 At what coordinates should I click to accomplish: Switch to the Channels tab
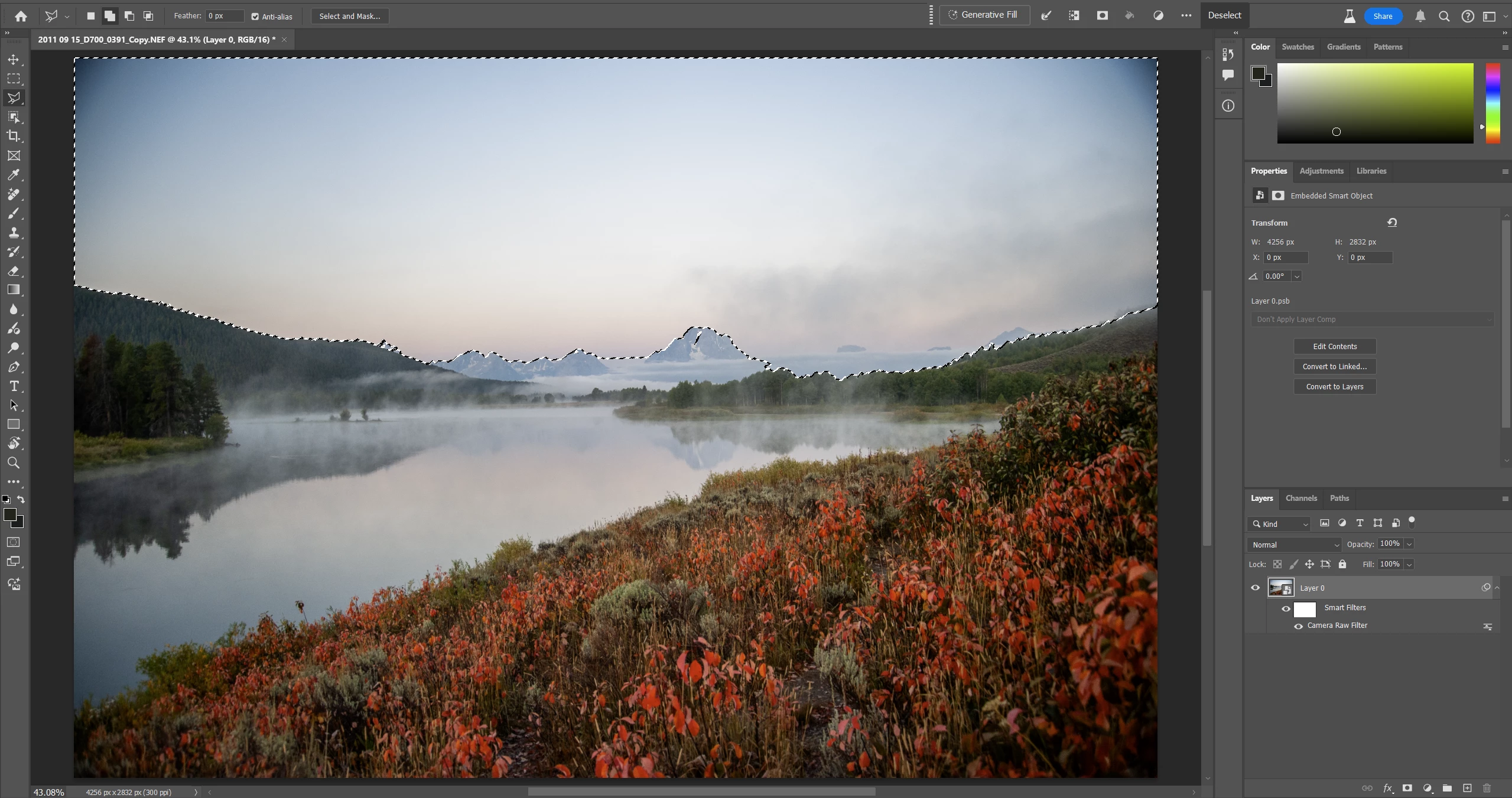[1301, 498]
